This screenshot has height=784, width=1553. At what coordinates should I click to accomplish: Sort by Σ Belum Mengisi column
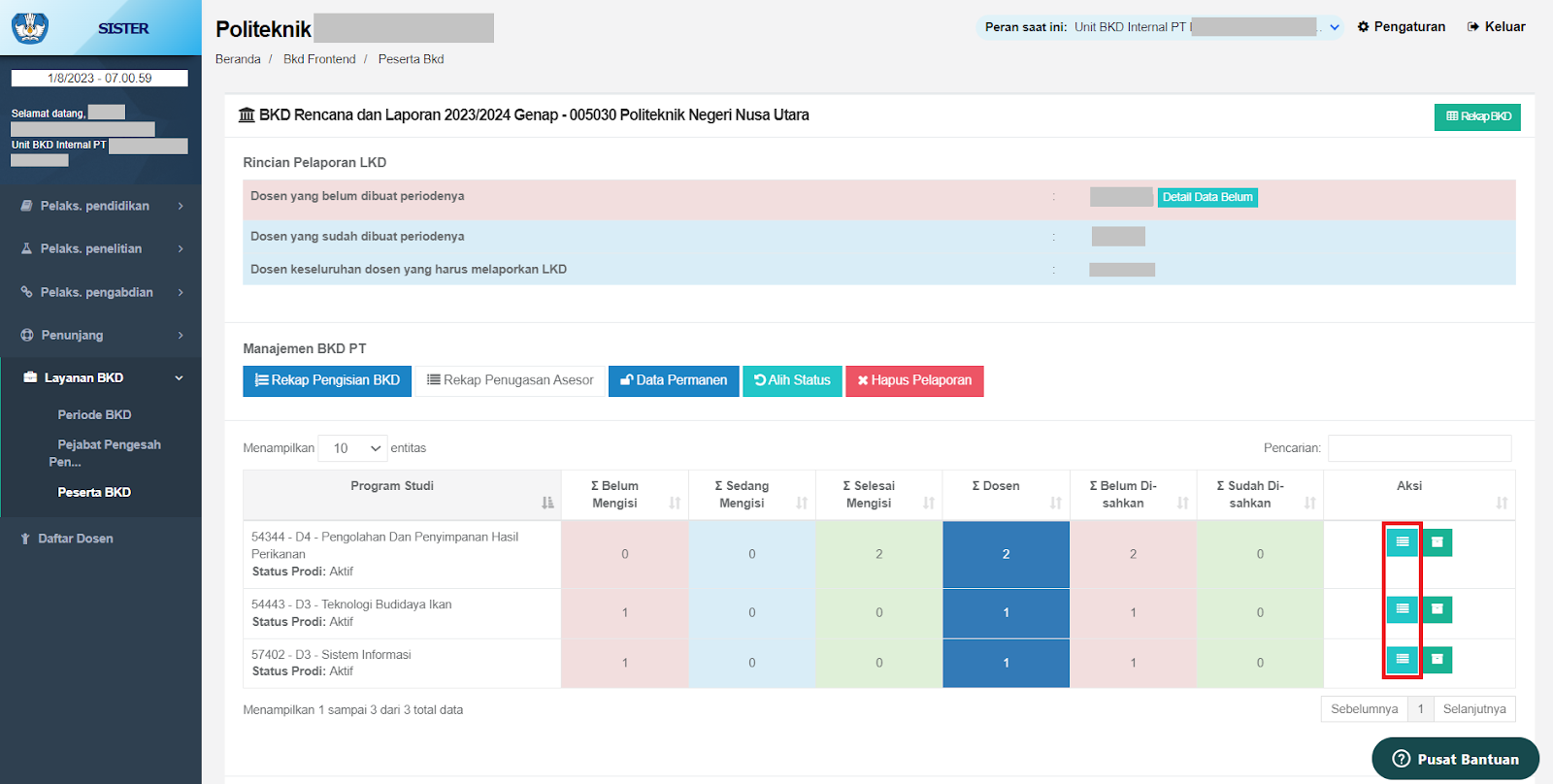(625, 495)
